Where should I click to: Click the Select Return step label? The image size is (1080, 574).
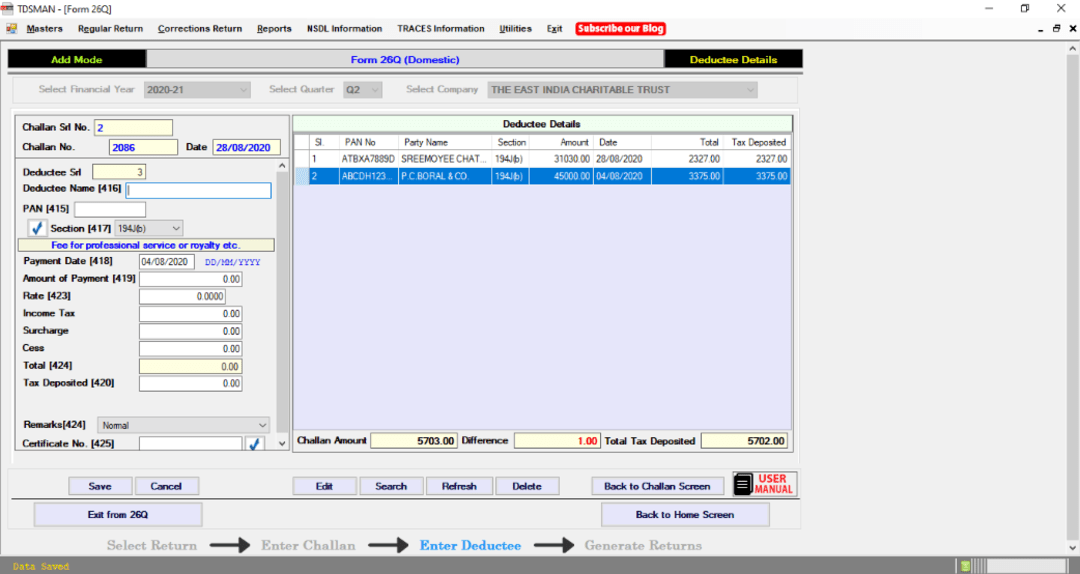pos(152,545)
